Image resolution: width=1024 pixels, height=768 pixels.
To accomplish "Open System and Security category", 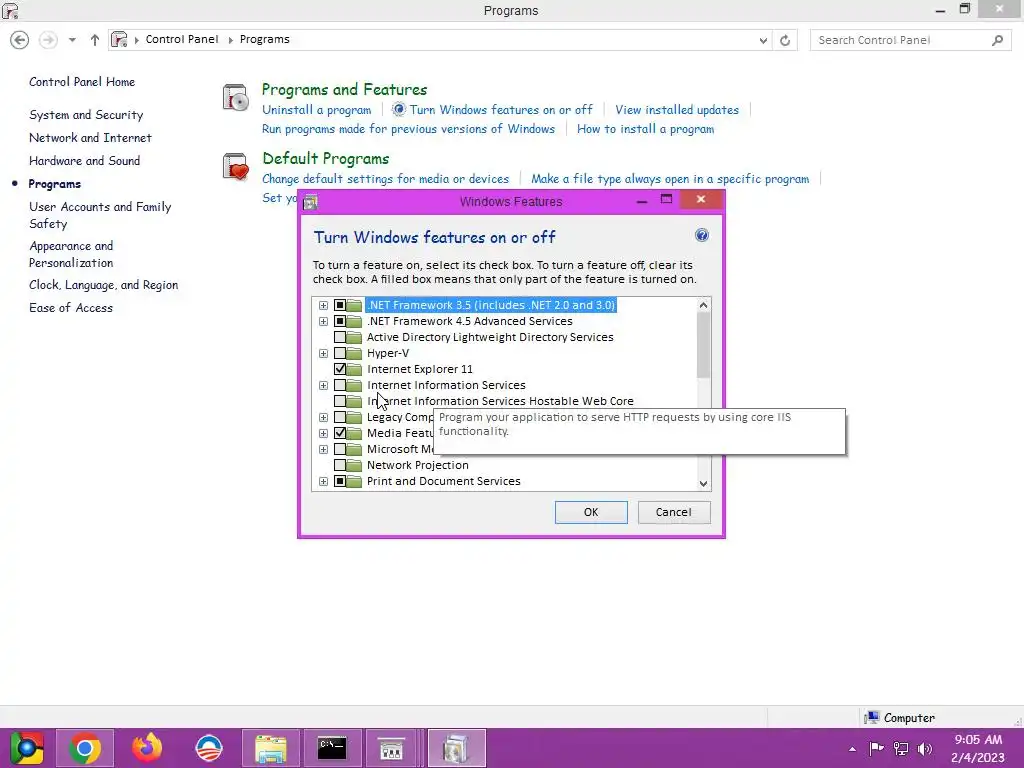I will [x=86, y=115].
